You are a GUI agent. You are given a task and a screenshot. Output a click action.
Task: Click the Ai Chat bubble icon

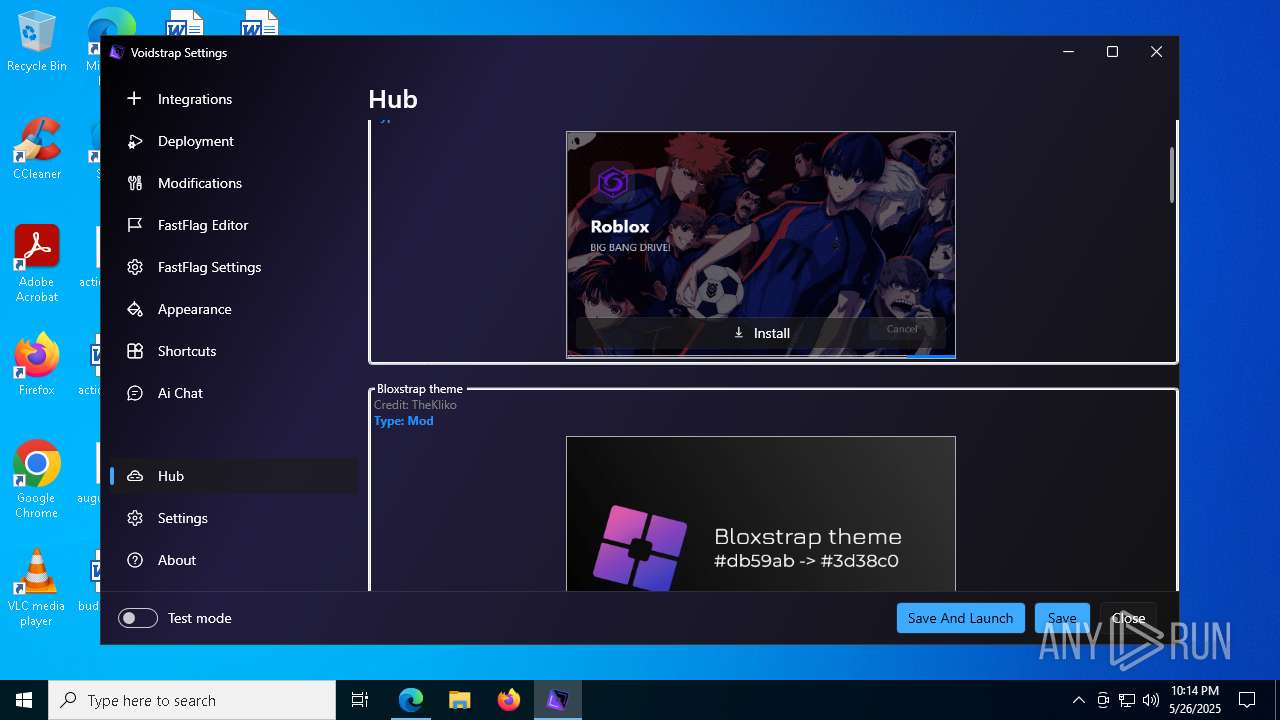coord(135,393)
